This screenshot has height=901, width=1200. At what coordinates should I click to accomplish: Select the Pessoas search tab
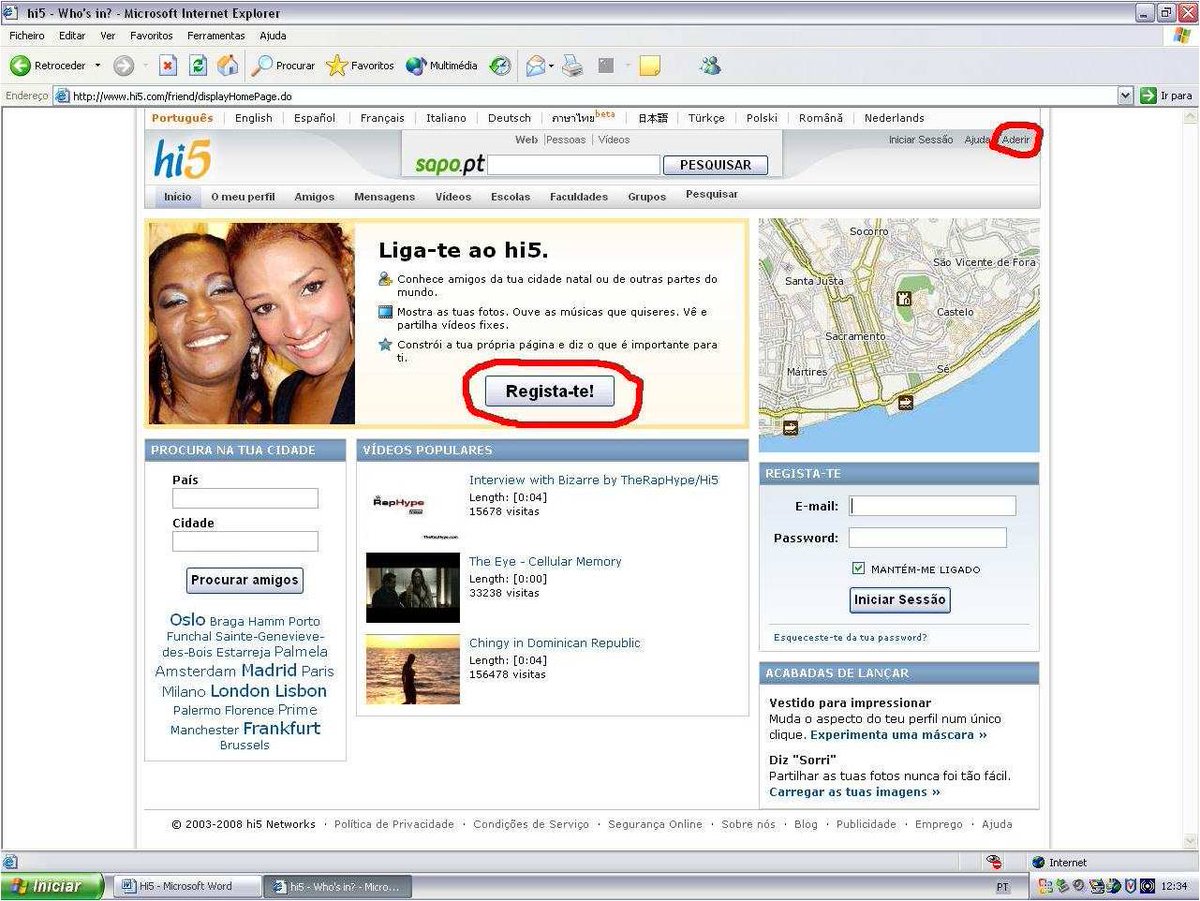tap(566, 140)
